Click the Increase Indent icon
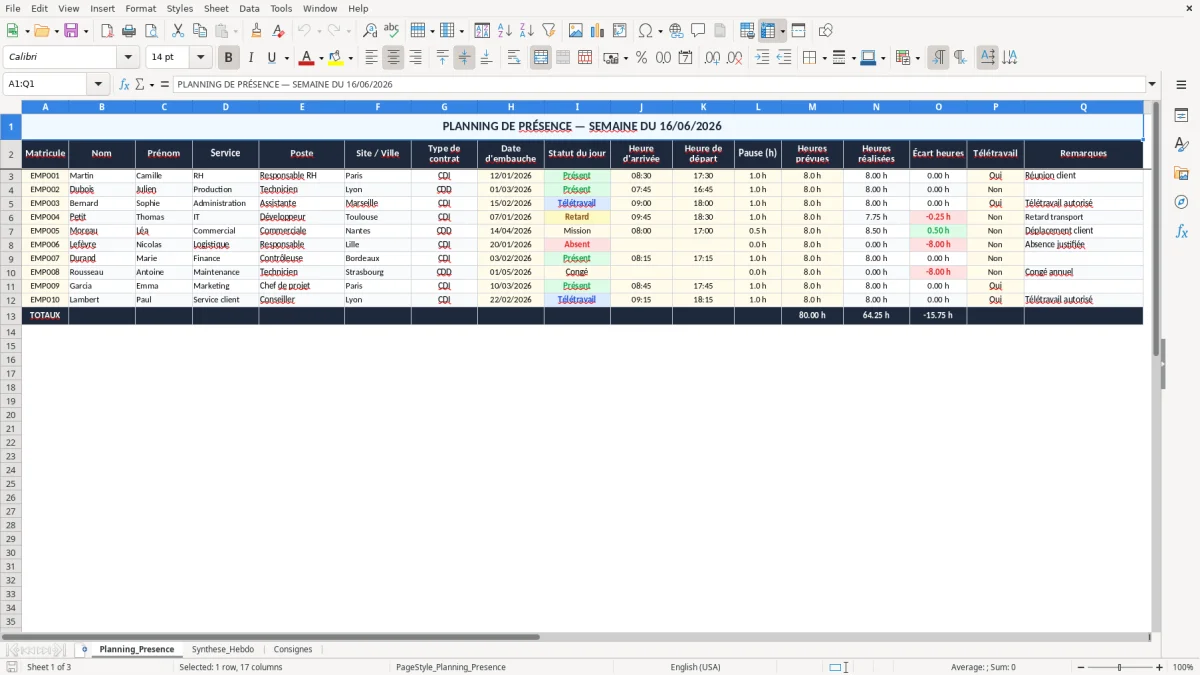 tap(763, 58)
